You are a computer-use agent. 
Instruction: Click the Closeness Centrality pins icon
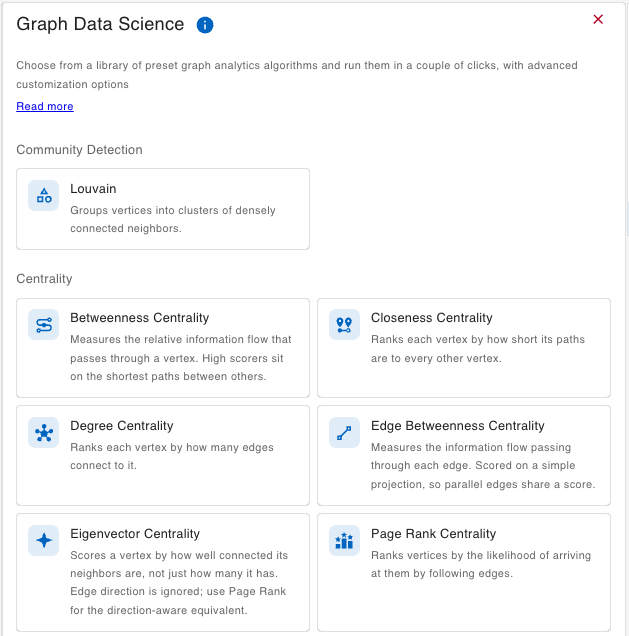point(344,325)
